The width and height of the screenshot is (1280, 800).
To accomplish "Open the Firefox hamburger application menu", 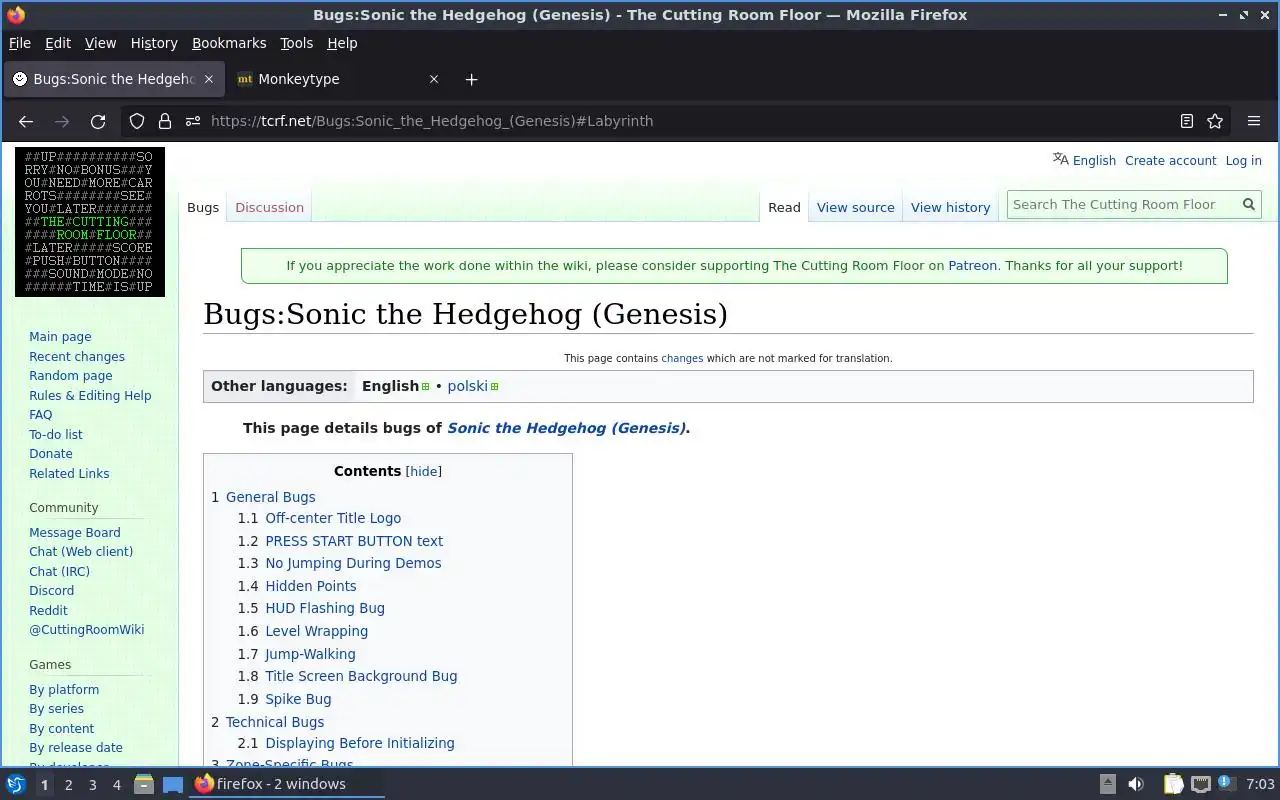I will 1254,121.
